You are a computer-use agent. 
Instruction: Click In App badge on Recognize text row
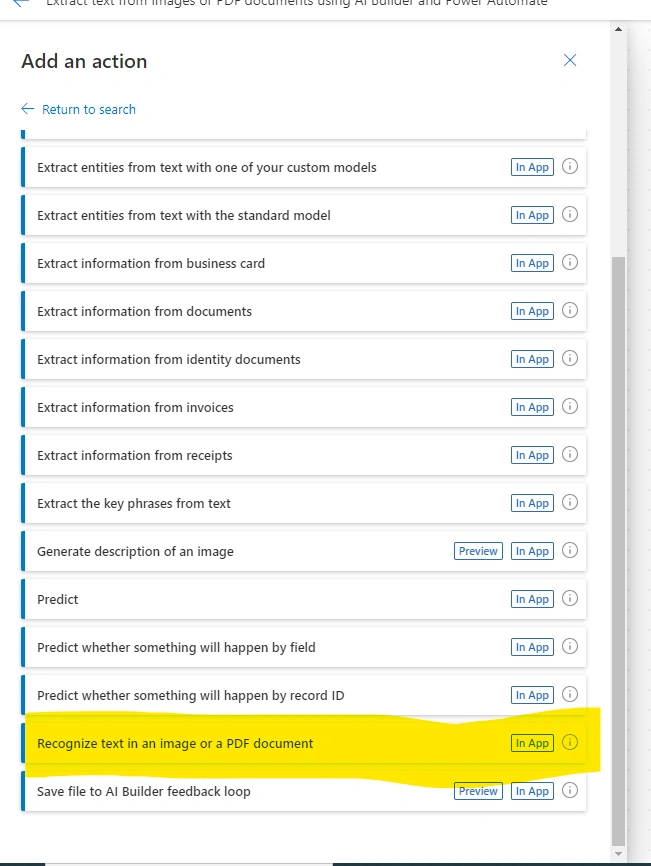click(x=532, y=743)
